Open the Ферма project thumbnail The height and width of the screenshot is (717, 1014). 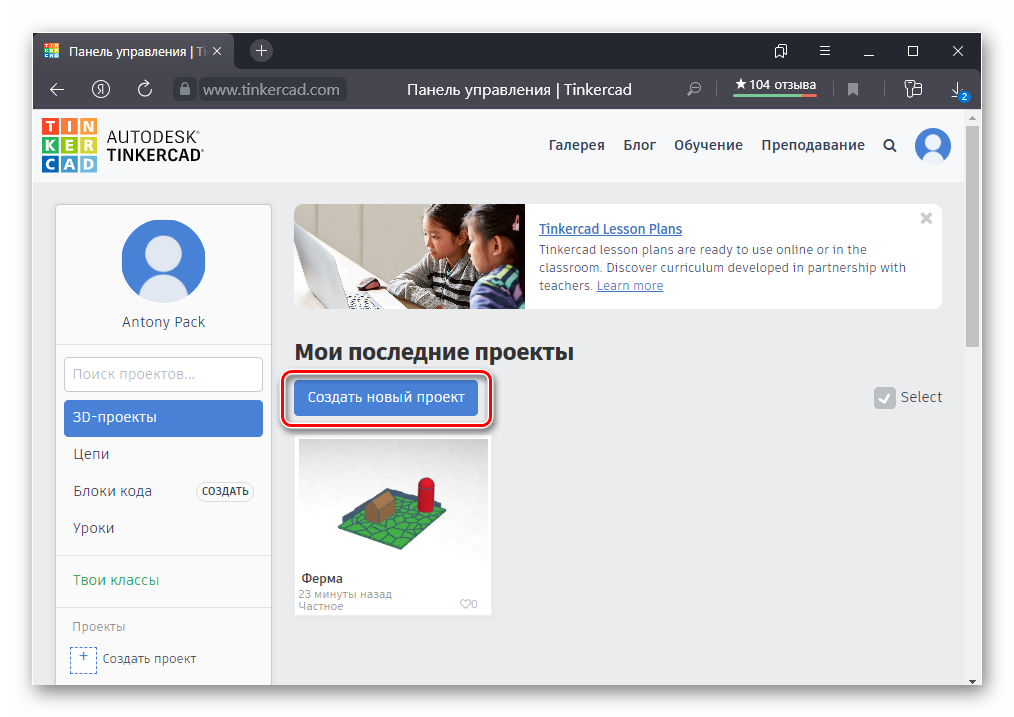coord(393,501)
